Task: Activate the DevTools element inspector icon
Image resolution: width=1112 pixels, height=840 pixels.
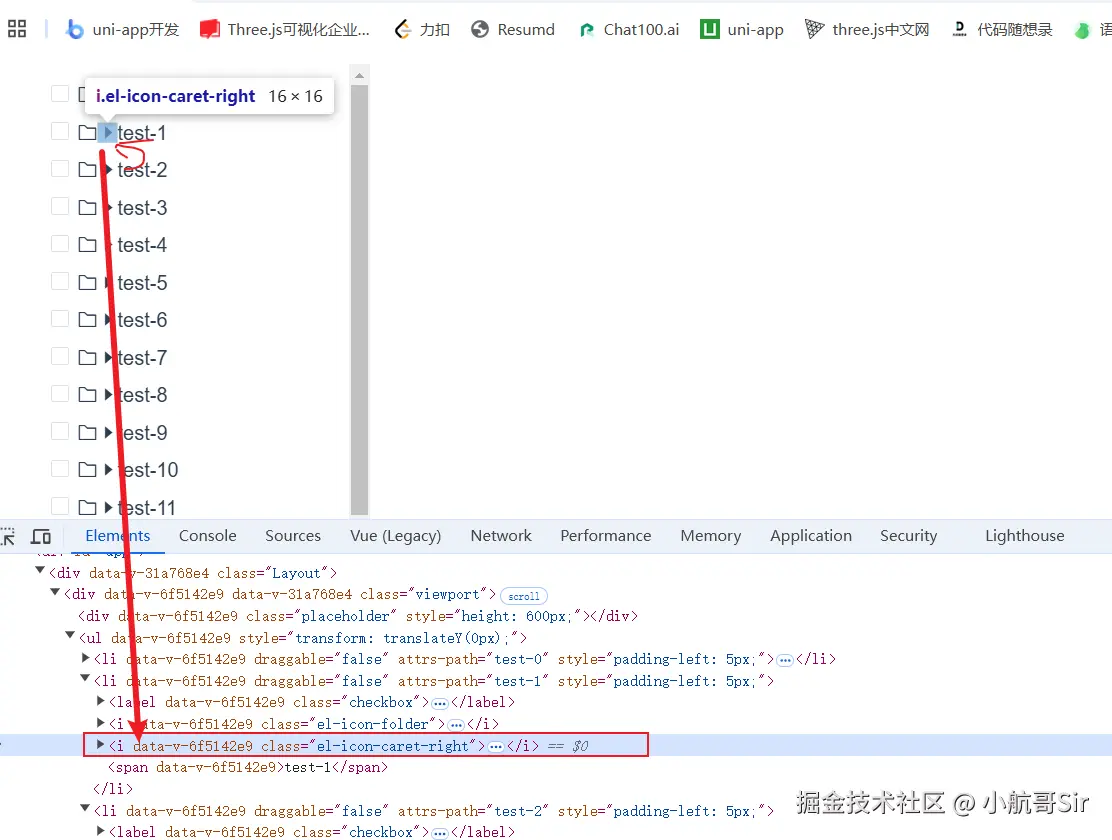Action: click(x=8, y=536)
